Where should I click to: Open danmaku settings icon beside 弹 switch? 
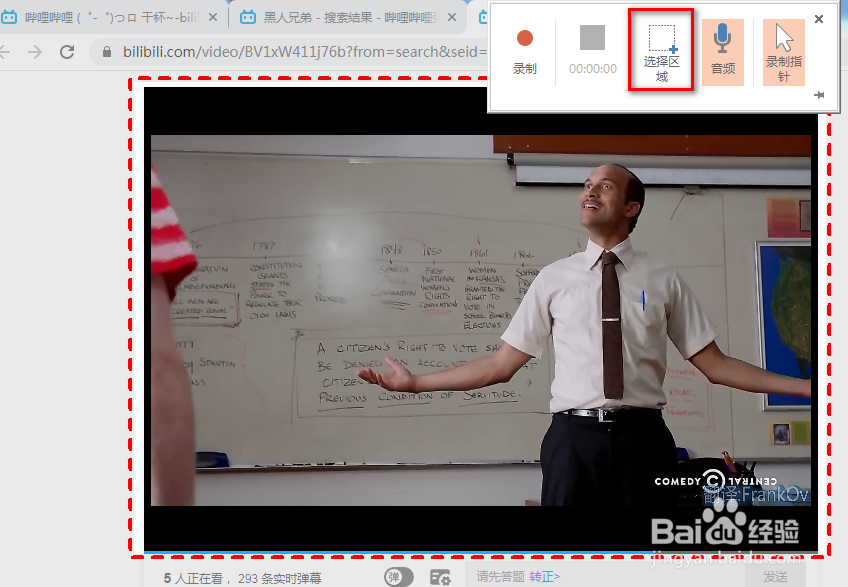click(x=440, y=577)
